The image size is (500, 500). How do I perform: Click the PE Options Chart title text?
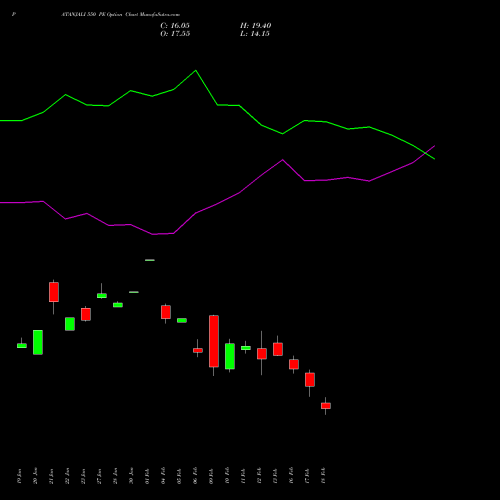pos(121,15)
